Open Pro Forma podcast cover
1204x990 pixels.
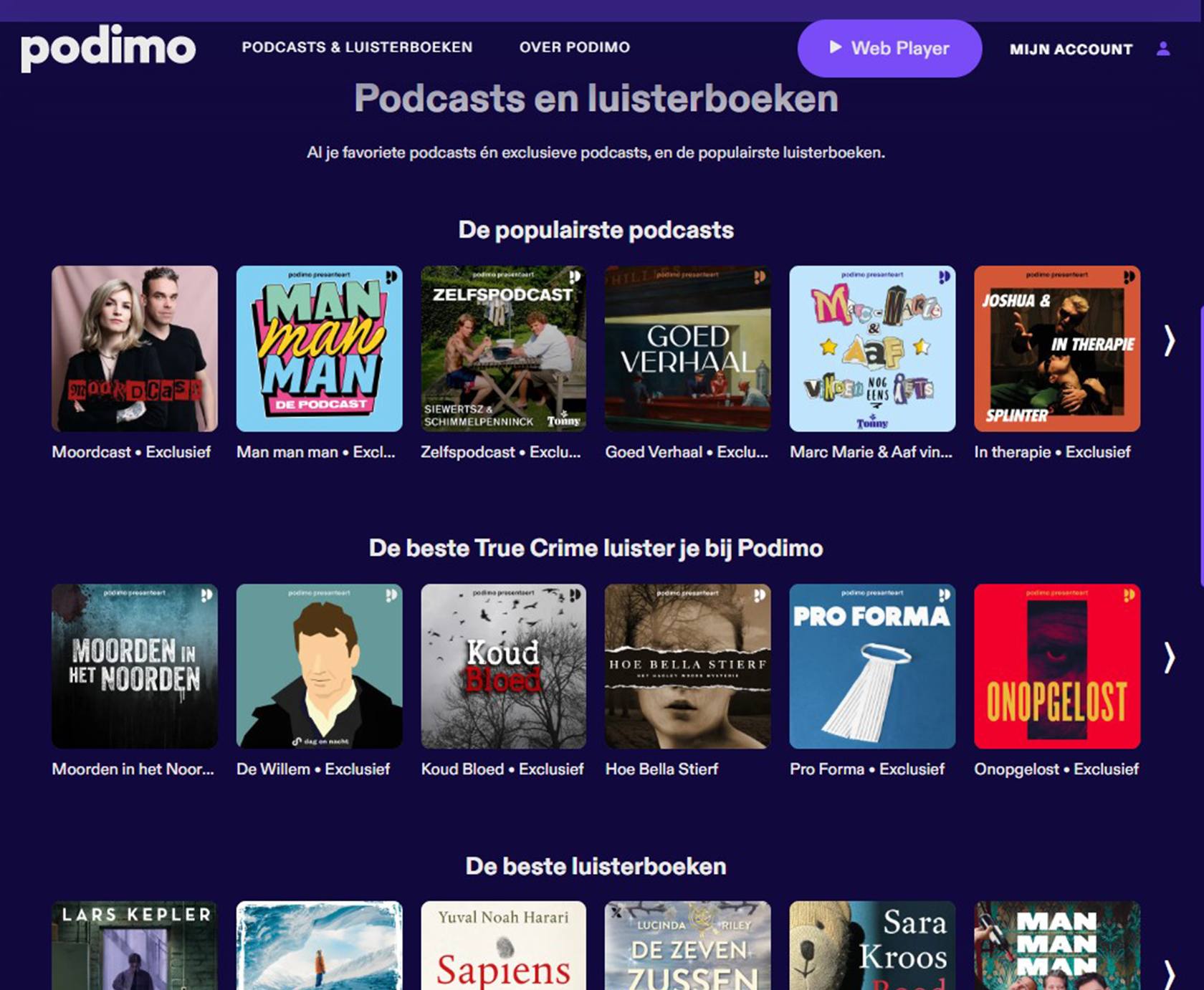(x=872, y=666)
